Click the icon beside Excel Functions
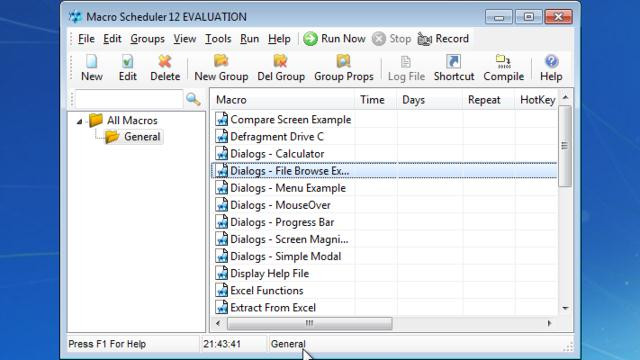 coord(222,290)
